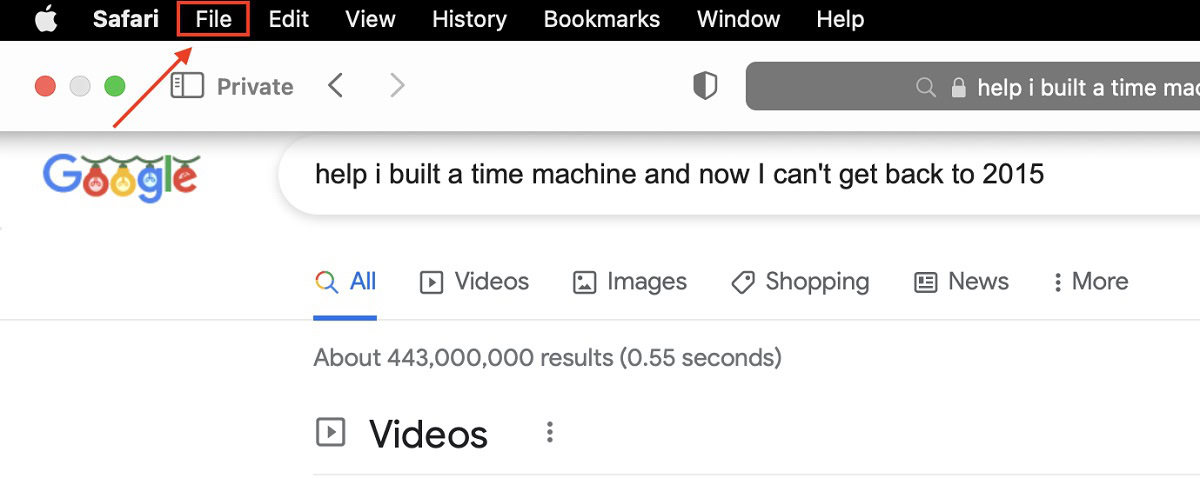This screenshot has height=478, width=1200.
Task: Select the Videos search tab
Action: pyautogui.click(x=474, y=282)
